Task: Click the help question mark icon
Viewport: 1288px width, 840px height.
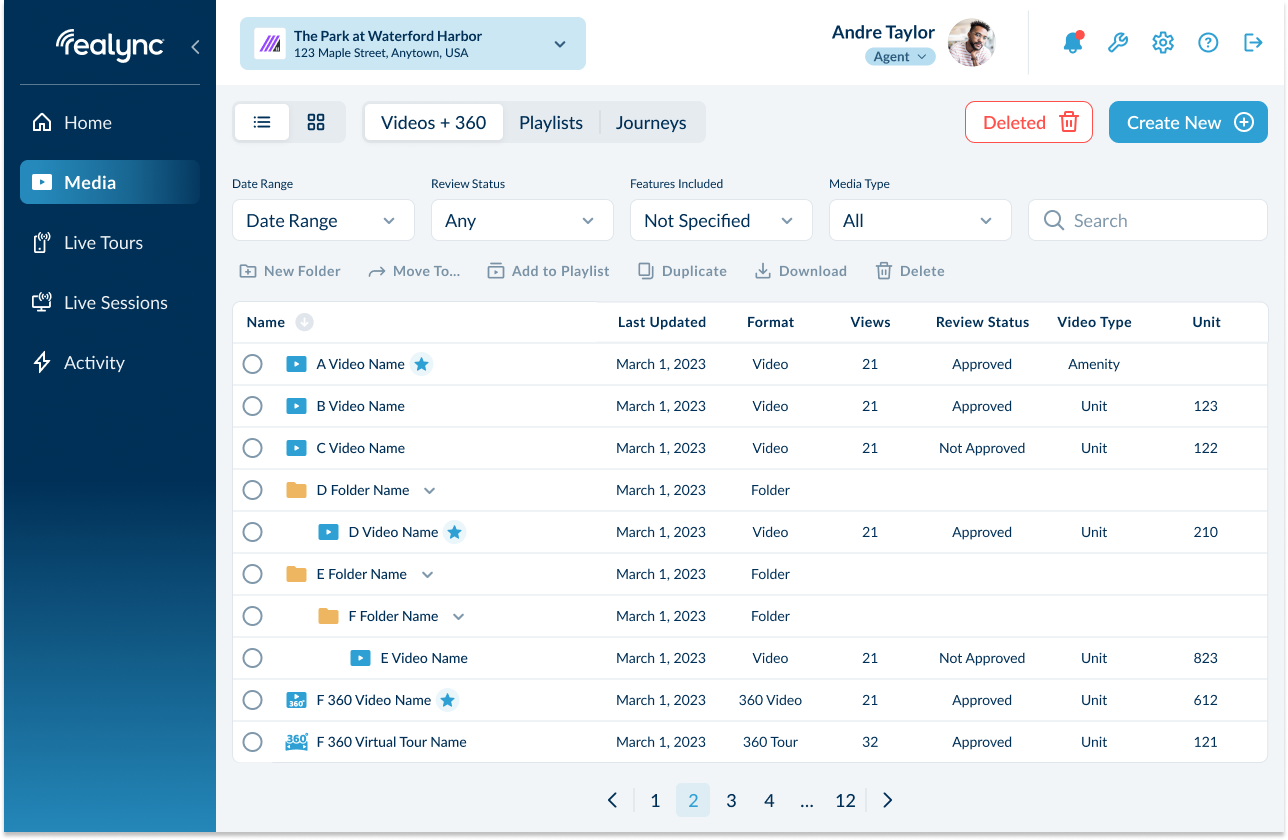Action: (1208, 42)
